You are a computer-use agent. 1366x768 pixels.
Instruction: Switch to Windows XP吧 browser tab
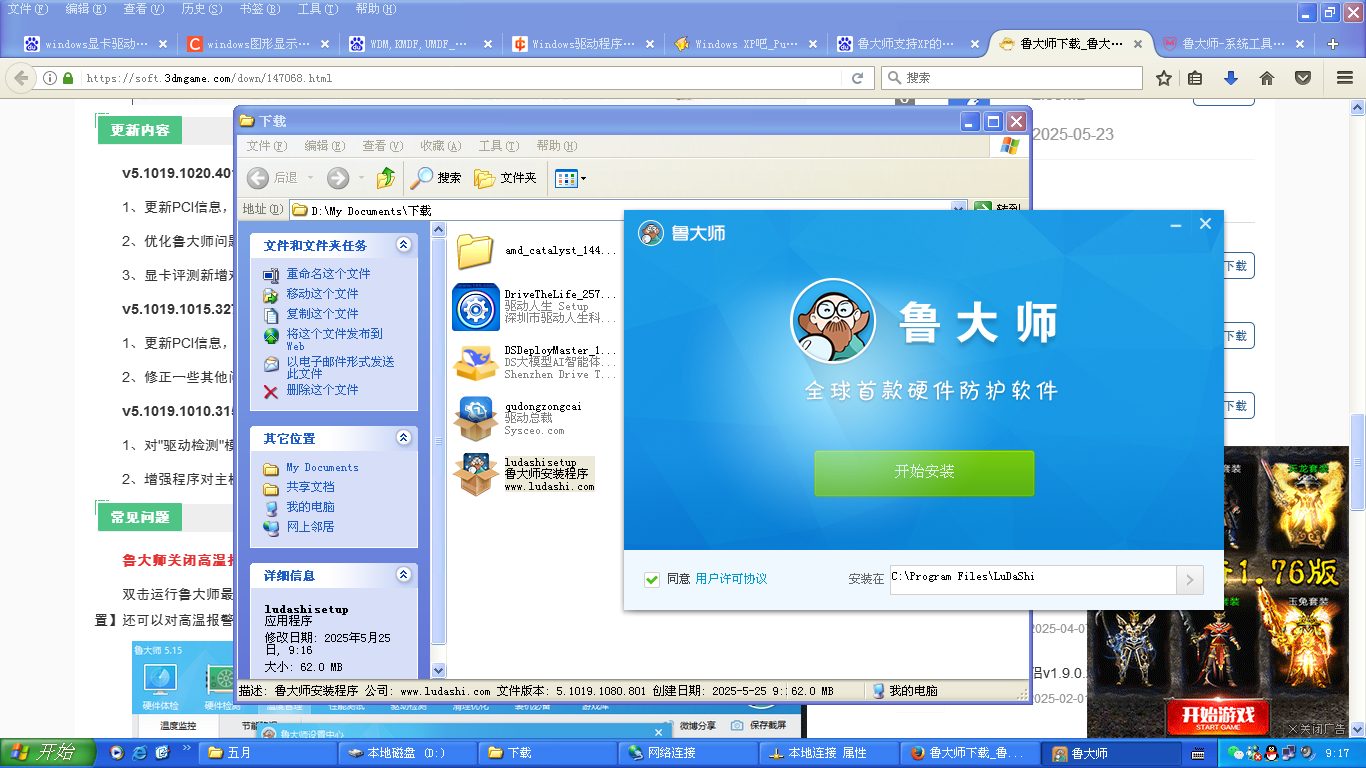[x=745, y=44]
